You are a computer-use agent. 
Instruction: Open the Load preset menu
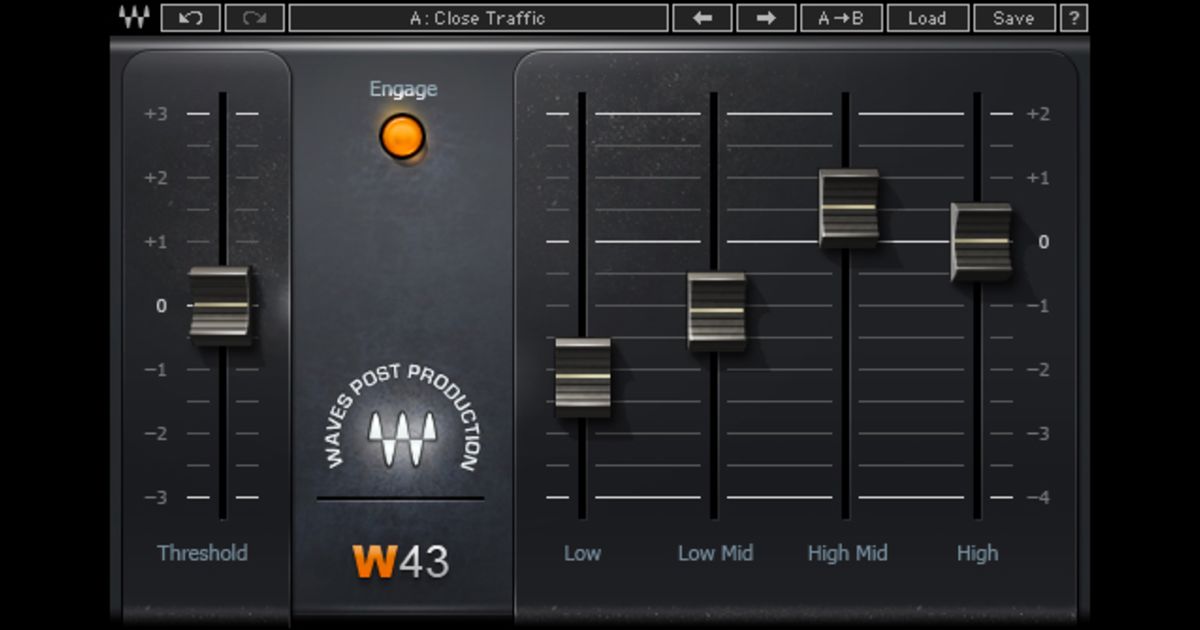[x=927, y=17]
